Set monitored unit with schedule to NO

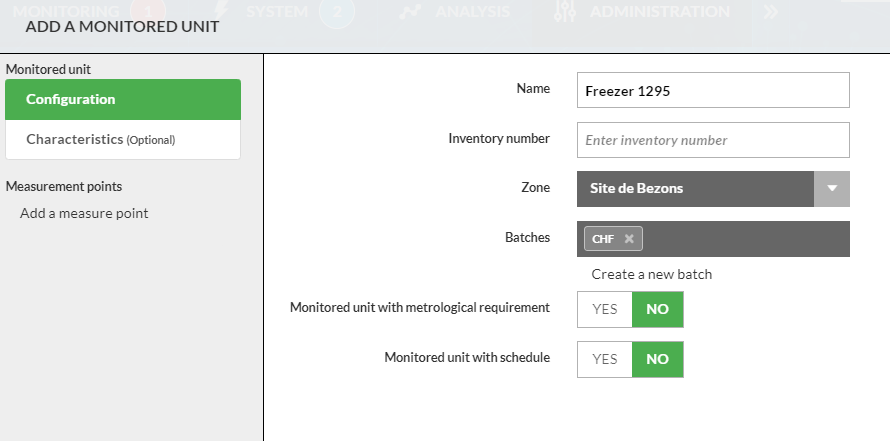click(657, 359)
